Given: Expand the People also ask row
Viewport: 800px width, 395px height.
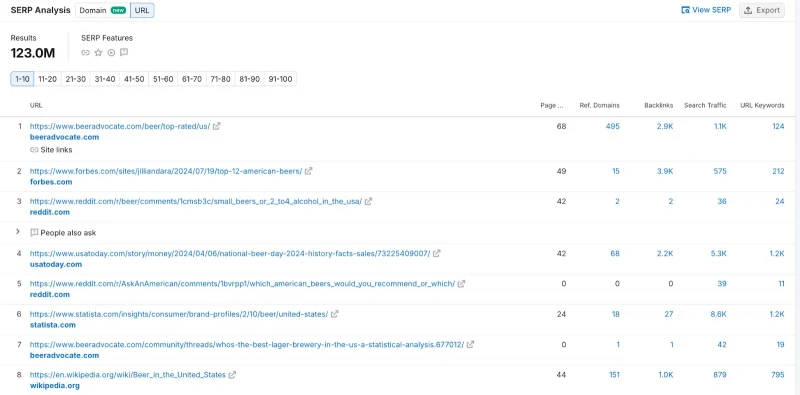Looking at the screenshot, I should pyautogui.click(x=18, y=232).
